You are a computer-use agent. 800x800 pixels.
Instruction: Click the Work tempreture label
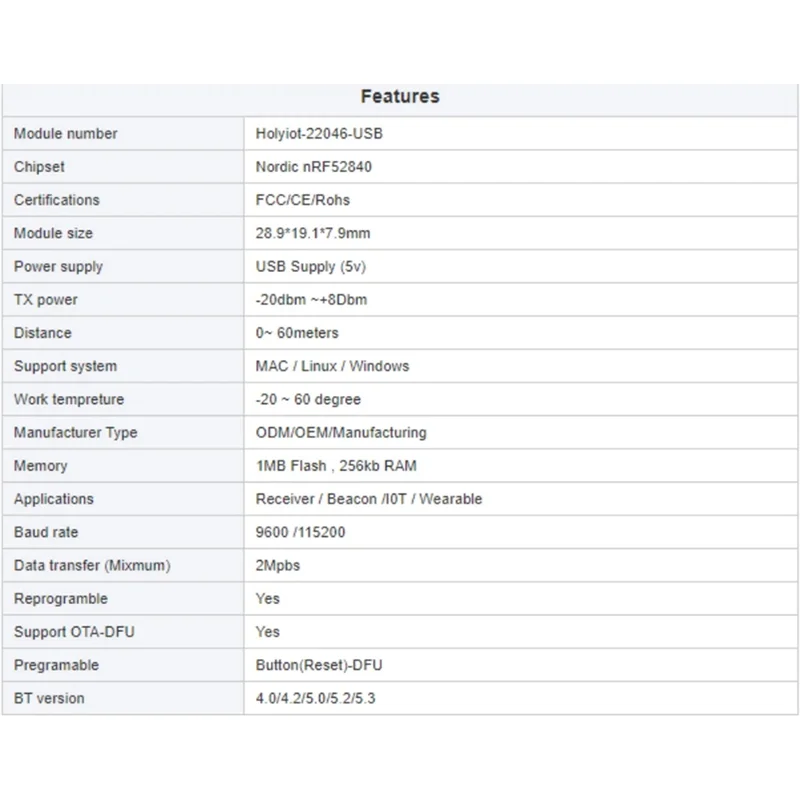(x=69, y=399)
